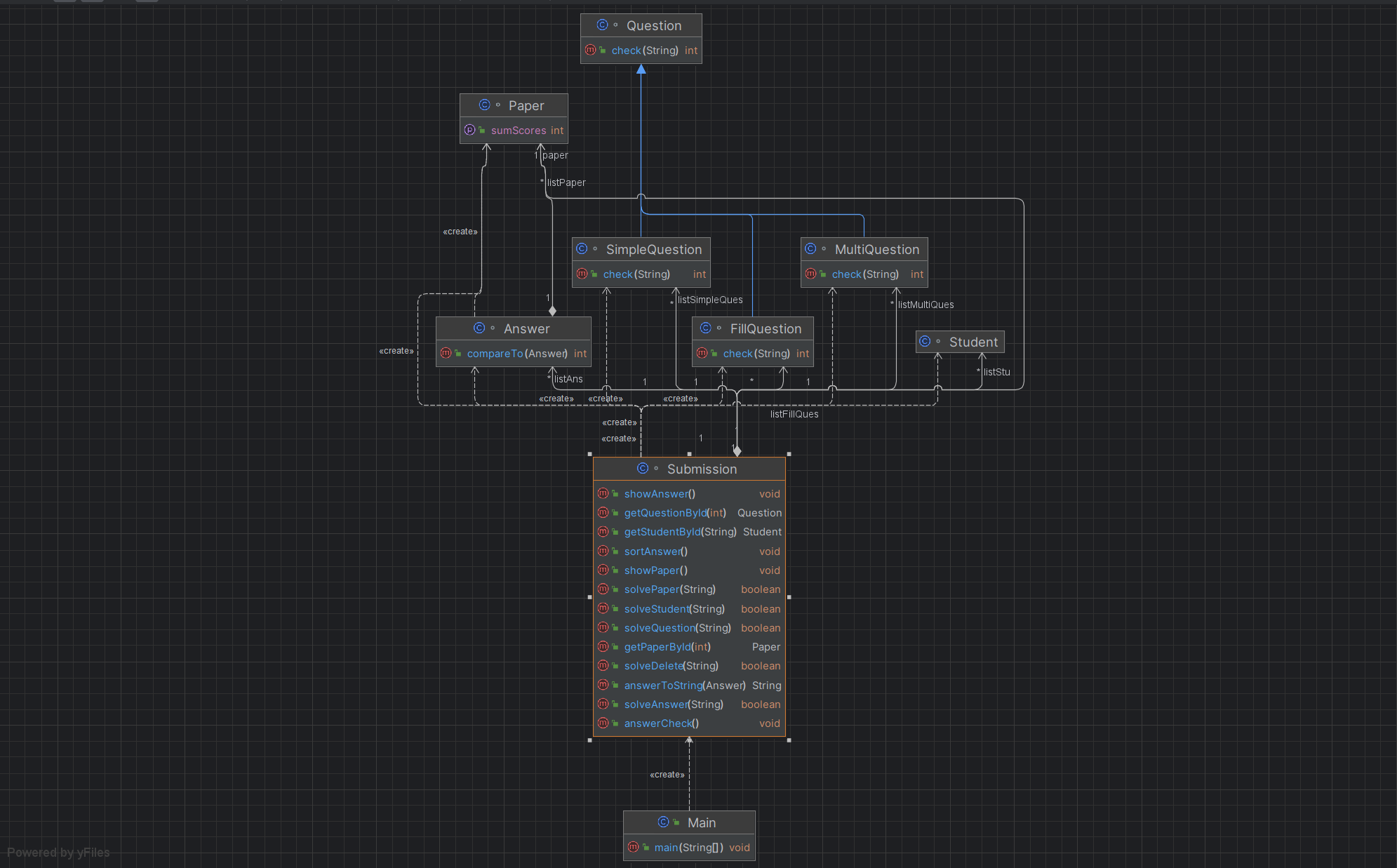Screen dimensions: 1397x868
Task: Click the showAnswer() method row
Action: (689, 494)
